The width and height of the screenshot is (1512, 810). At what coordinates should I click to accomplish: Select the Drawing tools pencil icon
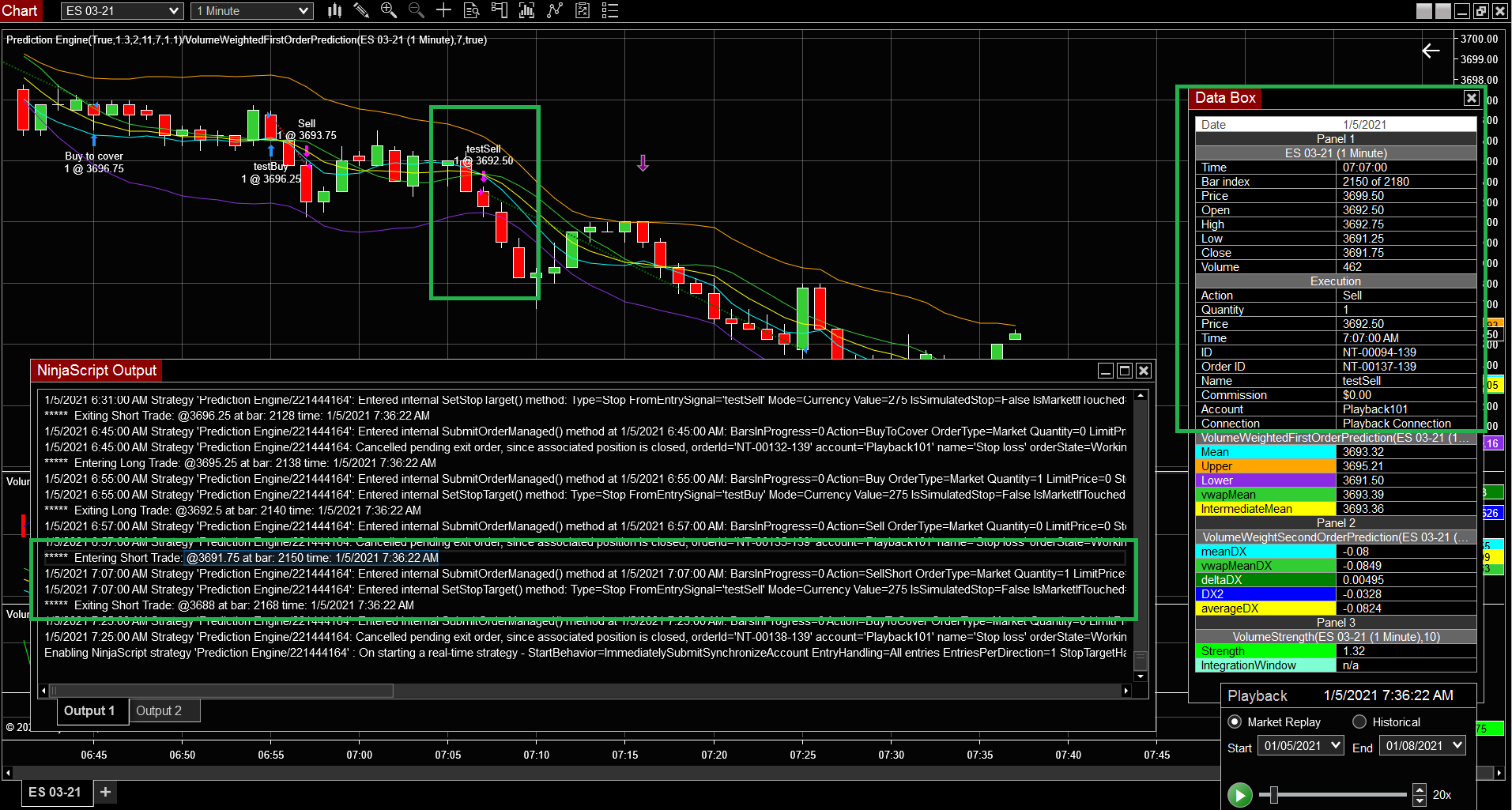pos(361,10)
